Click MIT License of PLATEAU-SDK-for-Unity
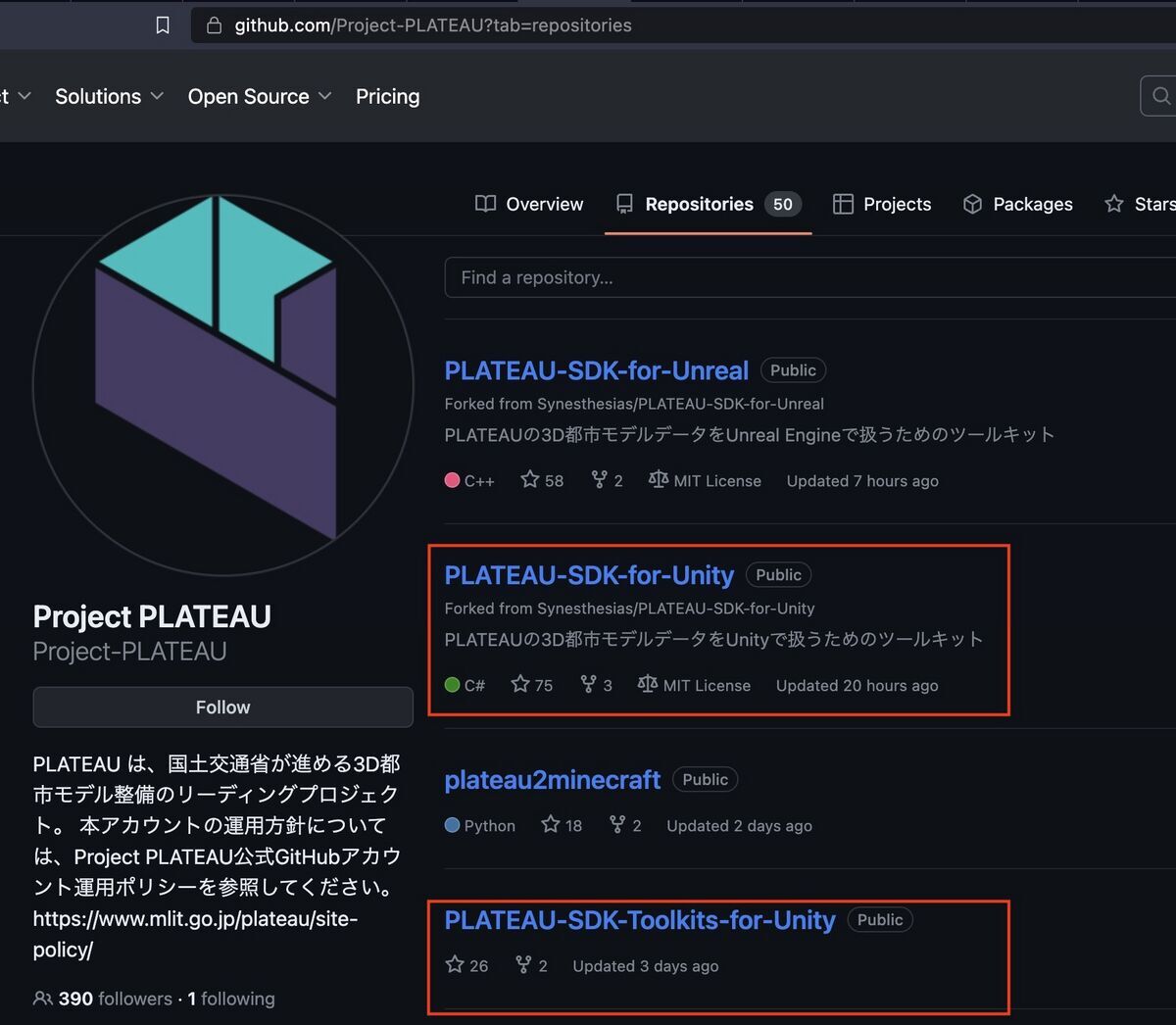The image size is (1176, 1025). point(694,685)
